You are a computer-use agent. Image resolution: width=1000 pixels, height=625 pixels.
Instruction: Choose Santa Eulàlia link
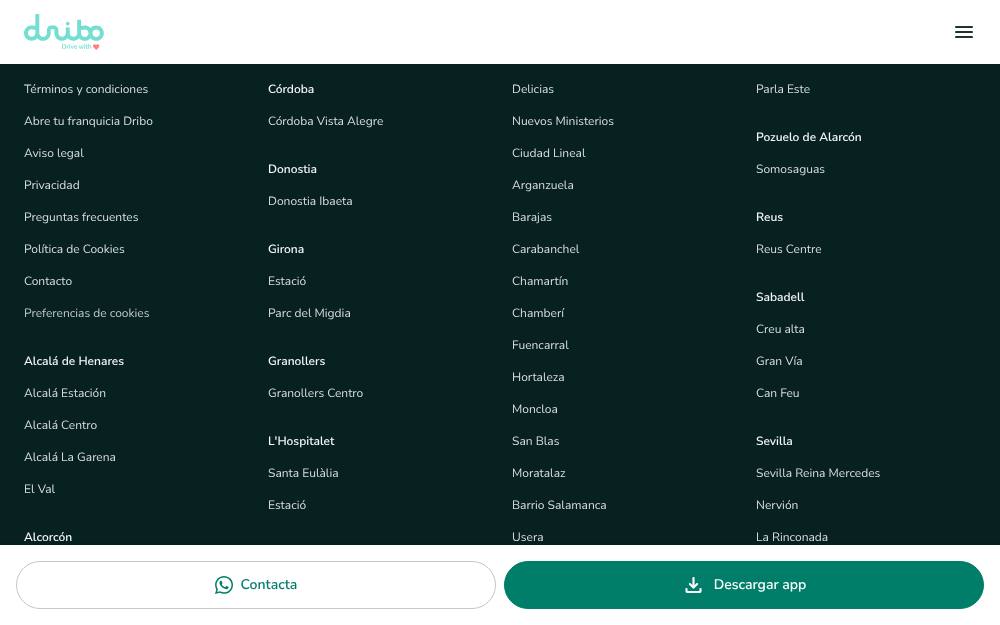pyautogui.click(x=304, y=473)
